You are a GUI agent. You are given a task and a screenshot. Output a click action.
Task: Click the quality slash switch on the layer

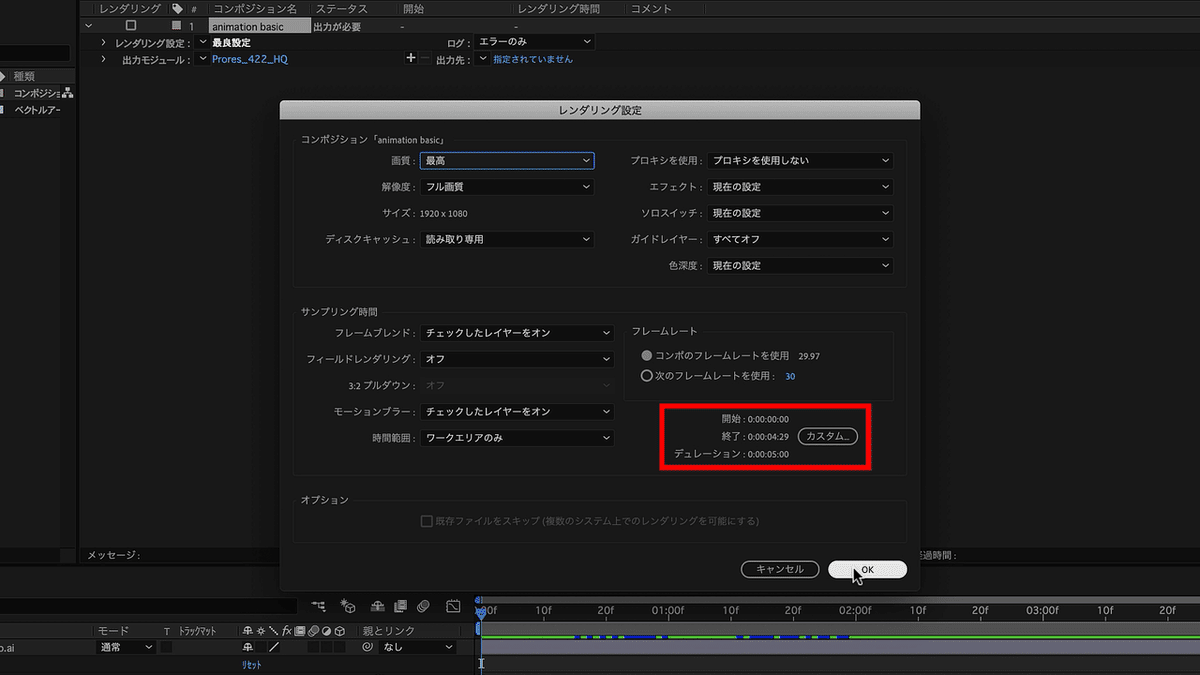(273, 647)
